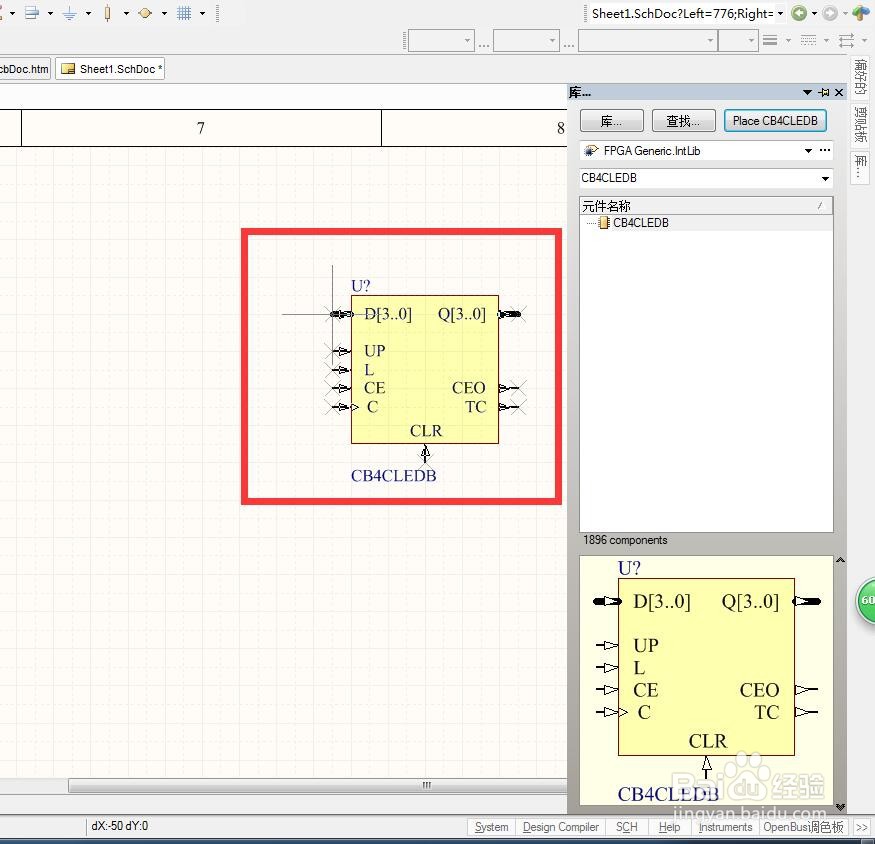Open the second empty formatting combo box
The height and width of the screenshot is (844, 875).
526,41
